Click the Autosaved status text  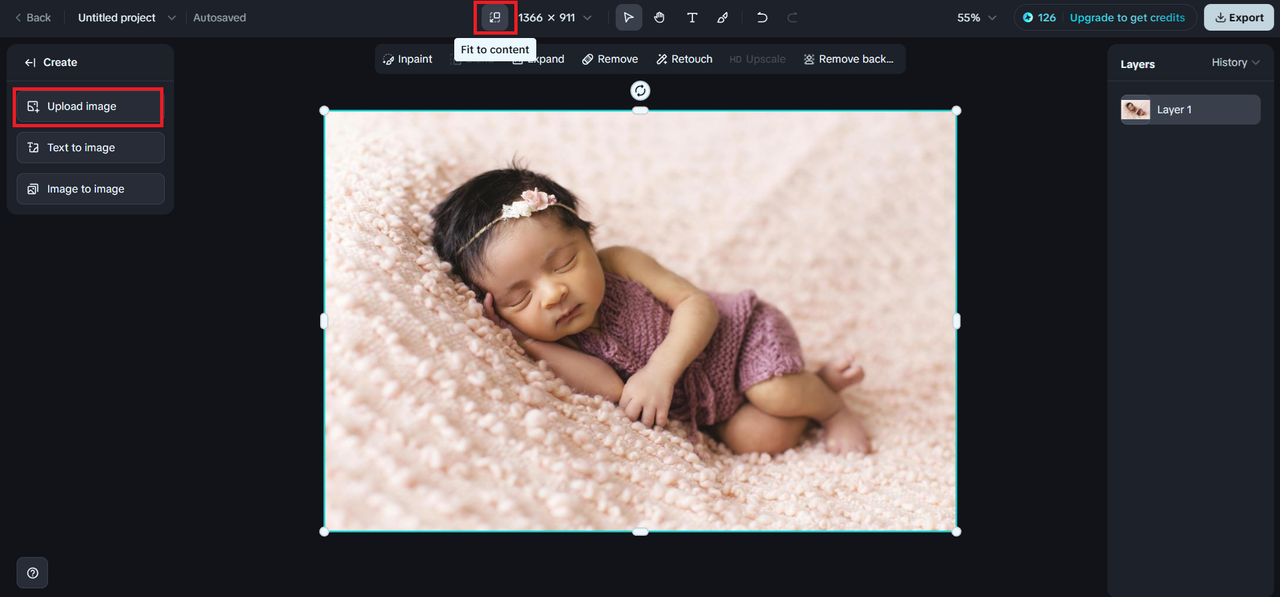pyautogui.click(x=219, y=18)
